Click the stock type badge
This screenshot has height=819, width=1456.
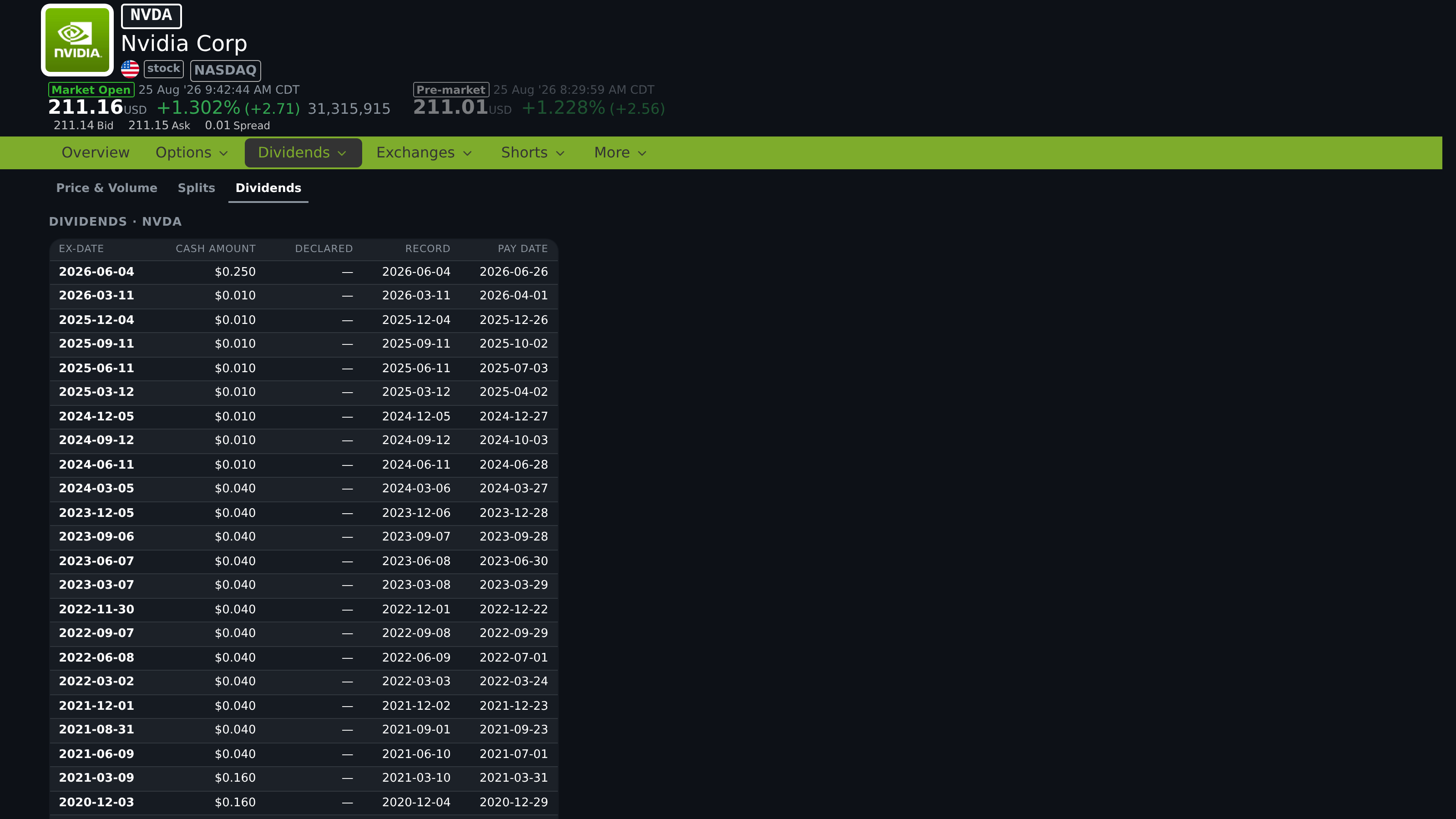(x=164, y=69)
